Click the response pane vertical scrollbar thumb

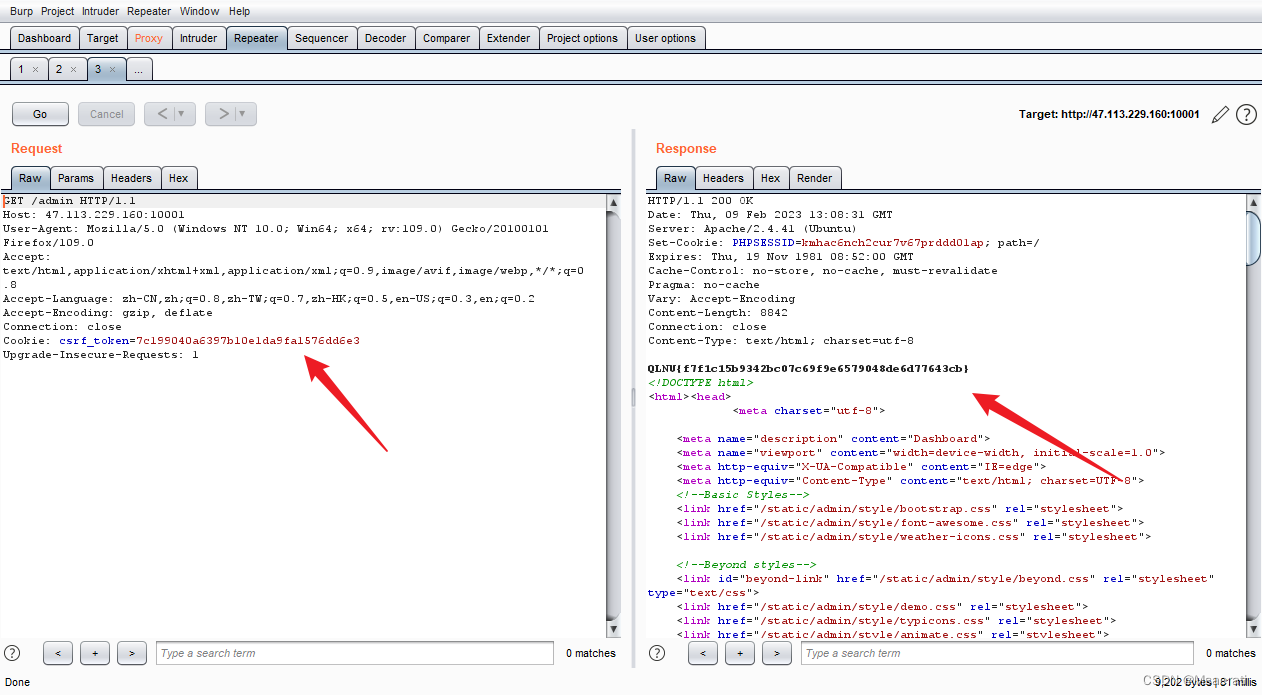(1254, 238)
